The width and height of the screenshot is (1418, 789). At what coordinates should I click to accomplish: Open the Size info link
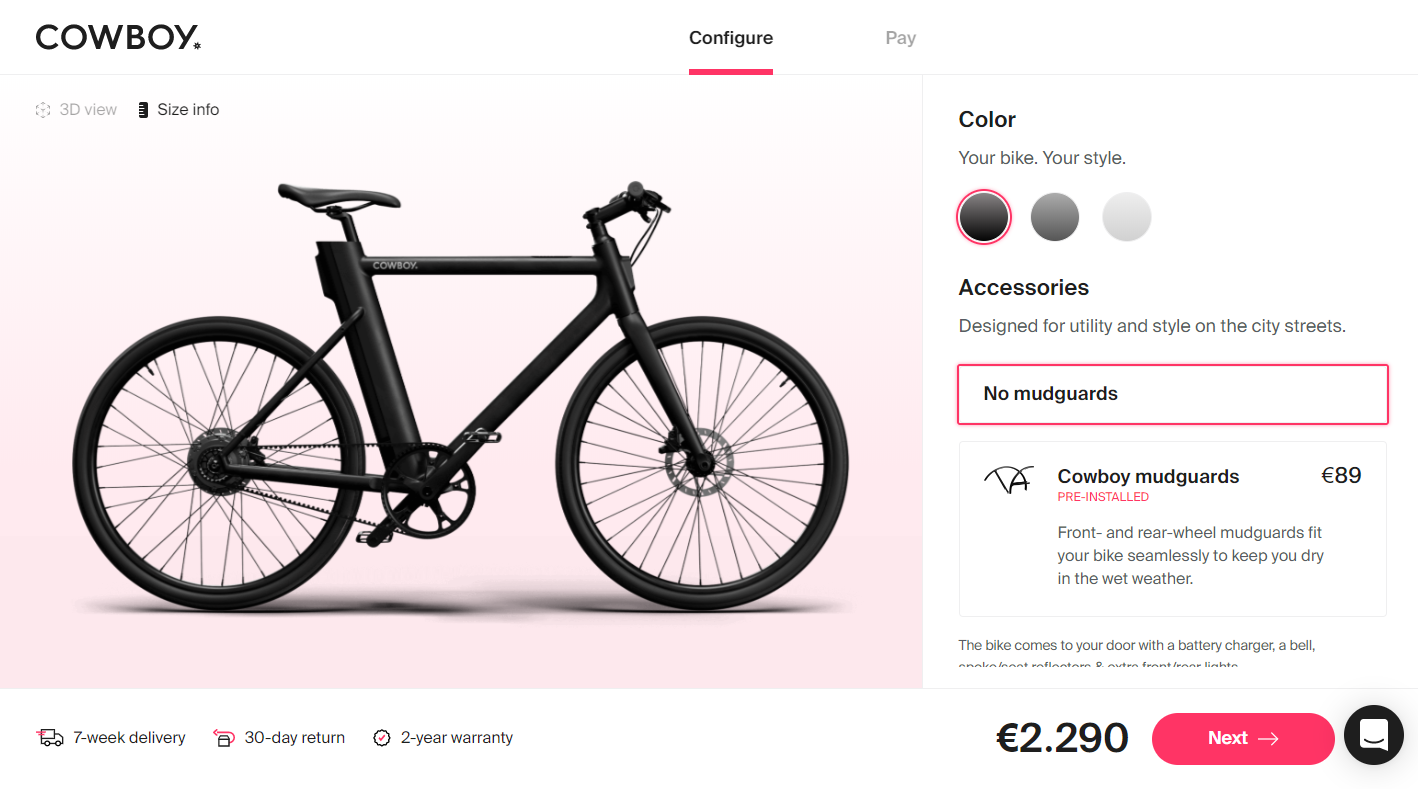click(x=188, y=110)
